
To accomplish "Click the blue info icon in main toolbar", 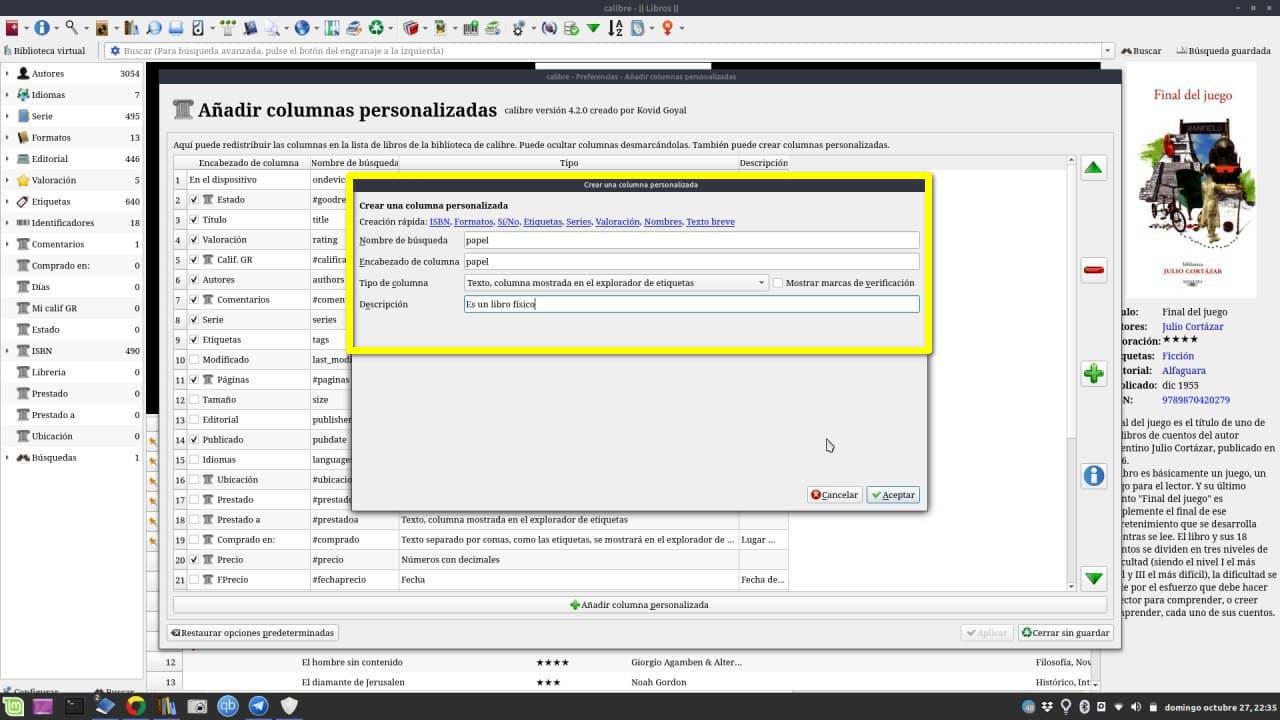I will tap(42, 28).
